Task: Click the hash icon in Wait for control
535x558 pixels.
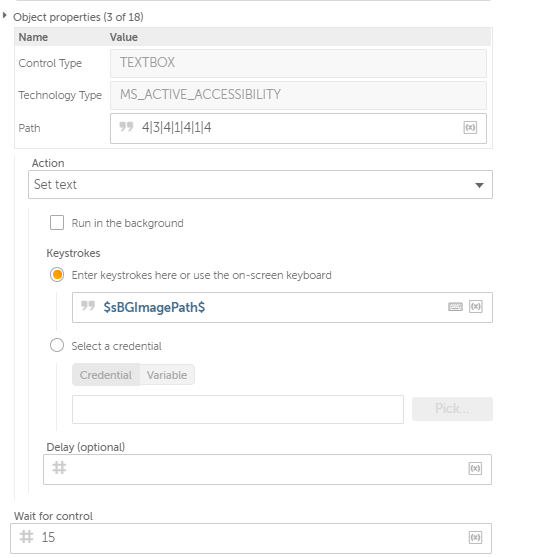Action: (26, 537)
